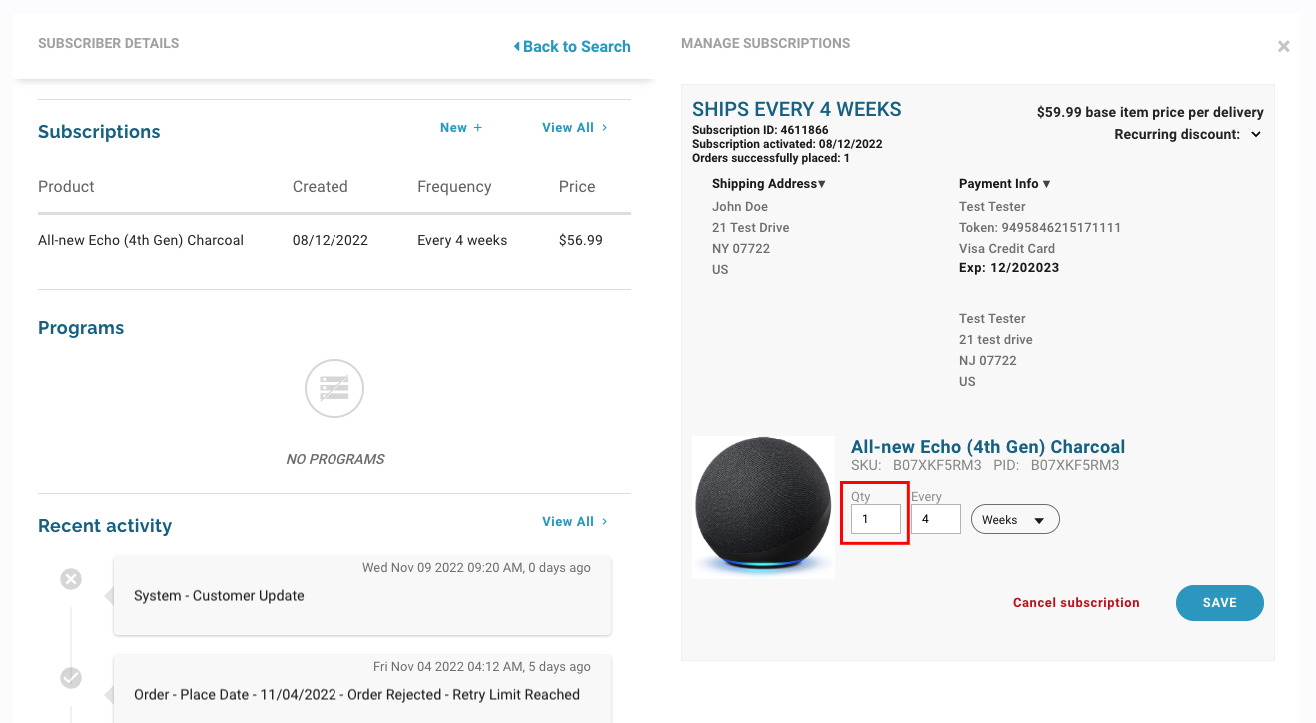
Task: Click the empty programs list icon
Action: [334, 389]
